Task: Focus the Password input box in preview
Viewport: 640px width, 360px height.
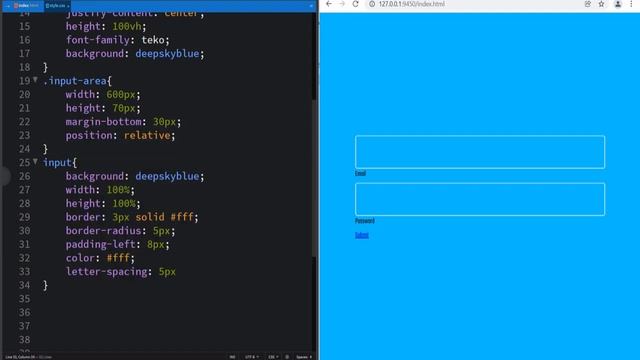Action: 480,199
